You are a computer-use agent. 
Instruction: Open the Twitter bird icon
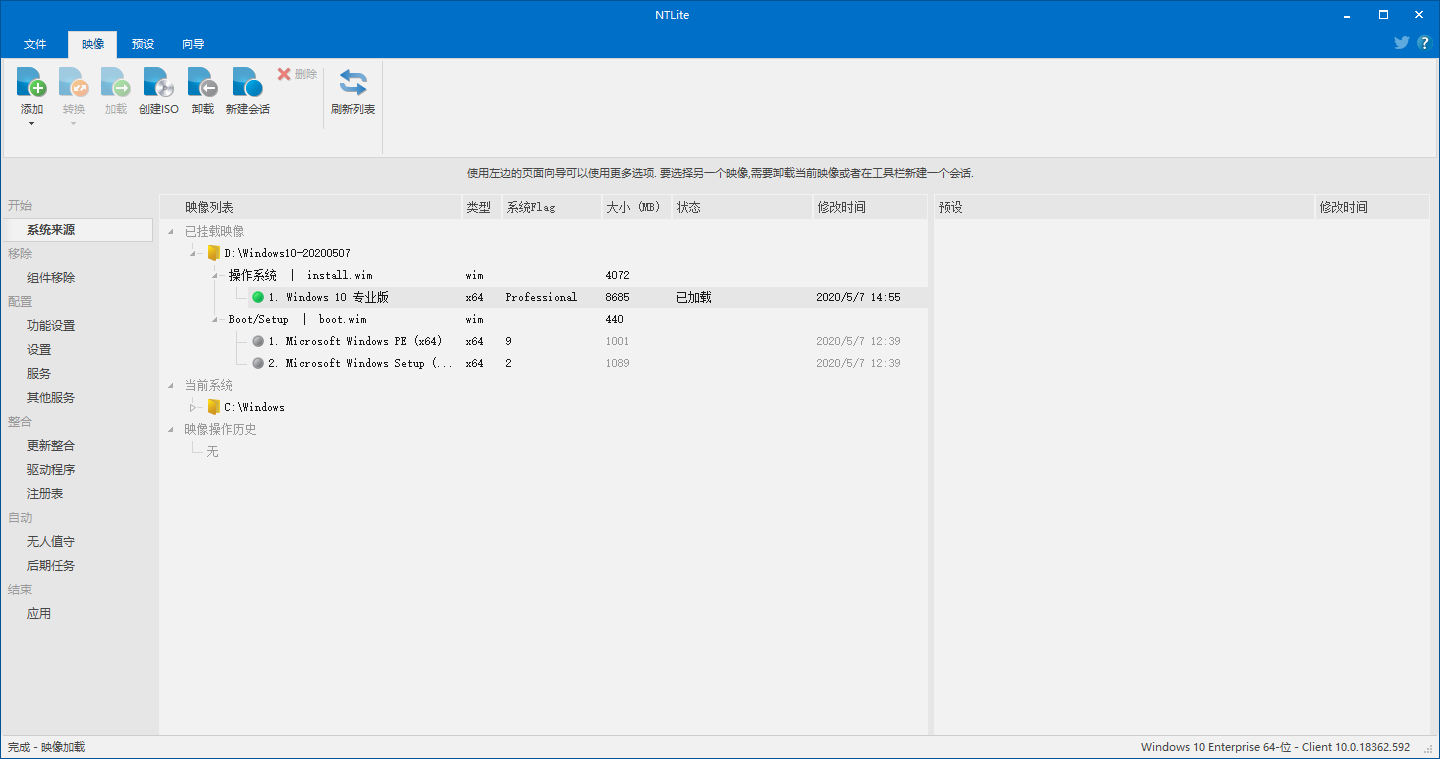pyautogui.click(x=1402, y=43)
